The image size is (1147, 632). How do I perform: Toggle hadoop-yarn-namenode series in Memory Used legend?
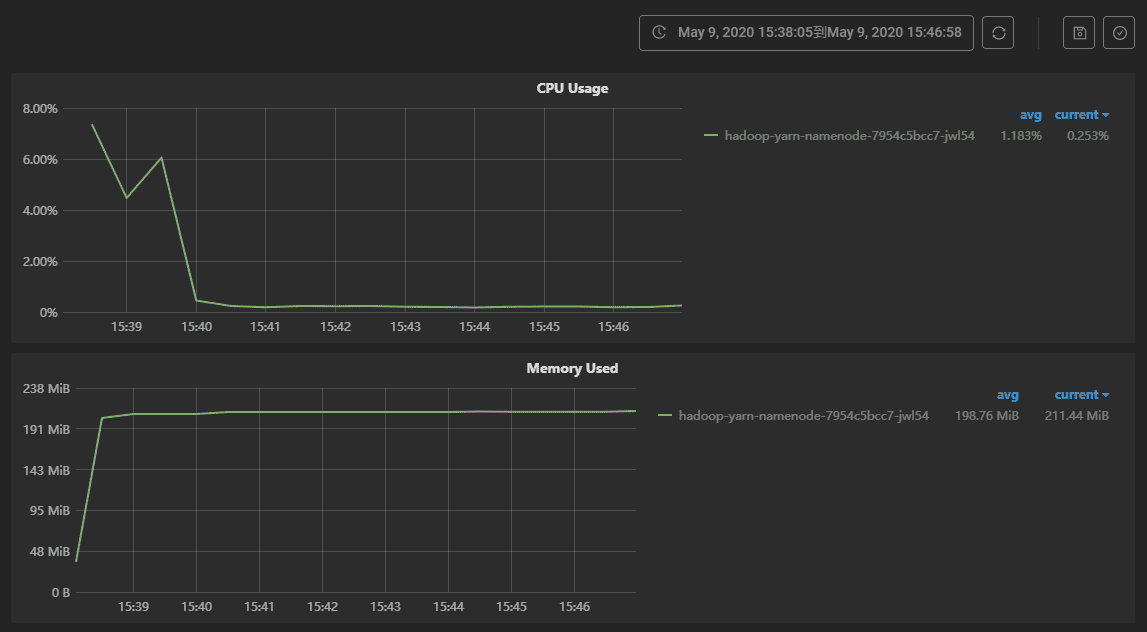803,416
